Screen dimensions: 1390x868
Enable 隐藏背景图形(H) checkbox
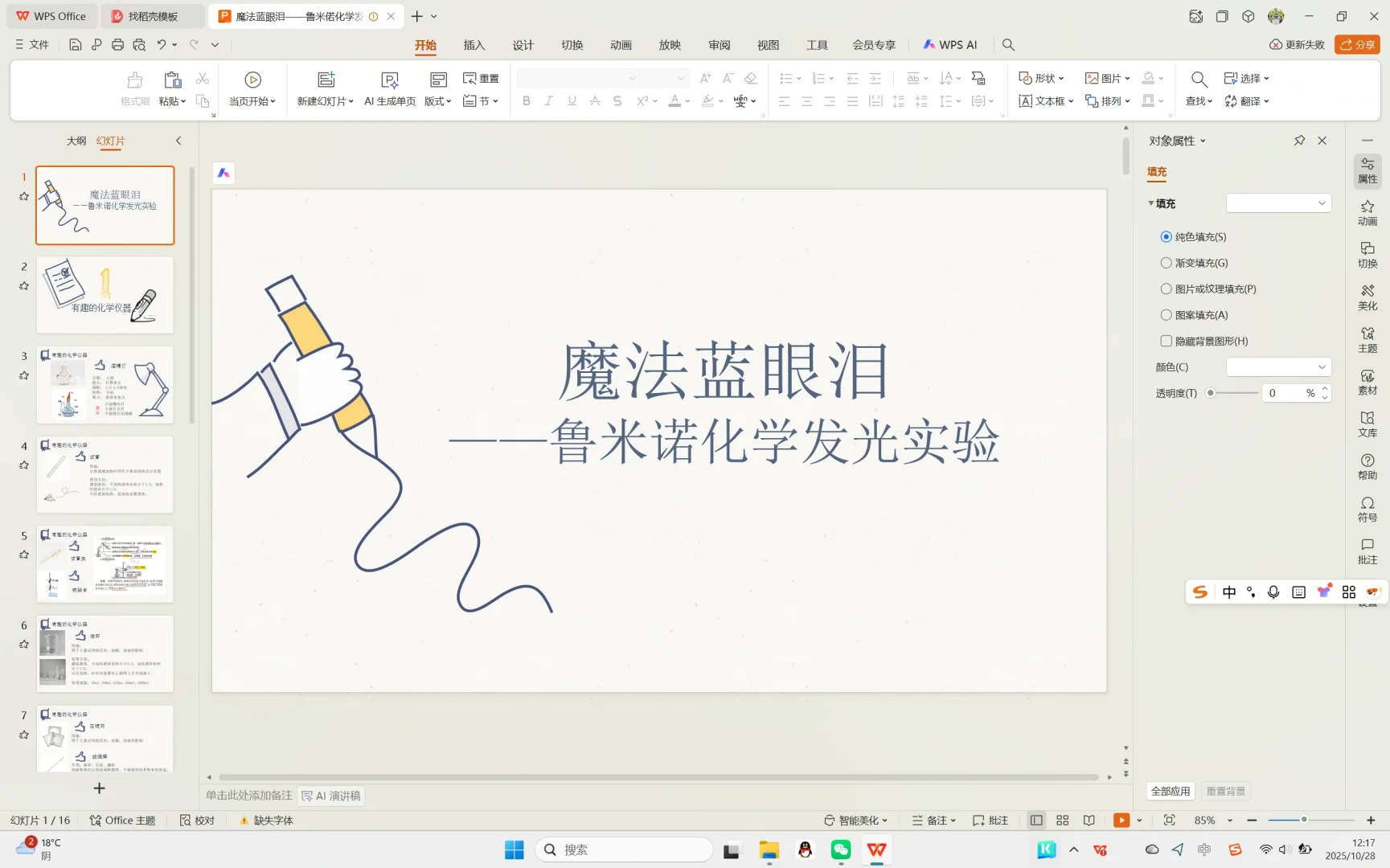pyautogui.click(x=1167, y=341)
